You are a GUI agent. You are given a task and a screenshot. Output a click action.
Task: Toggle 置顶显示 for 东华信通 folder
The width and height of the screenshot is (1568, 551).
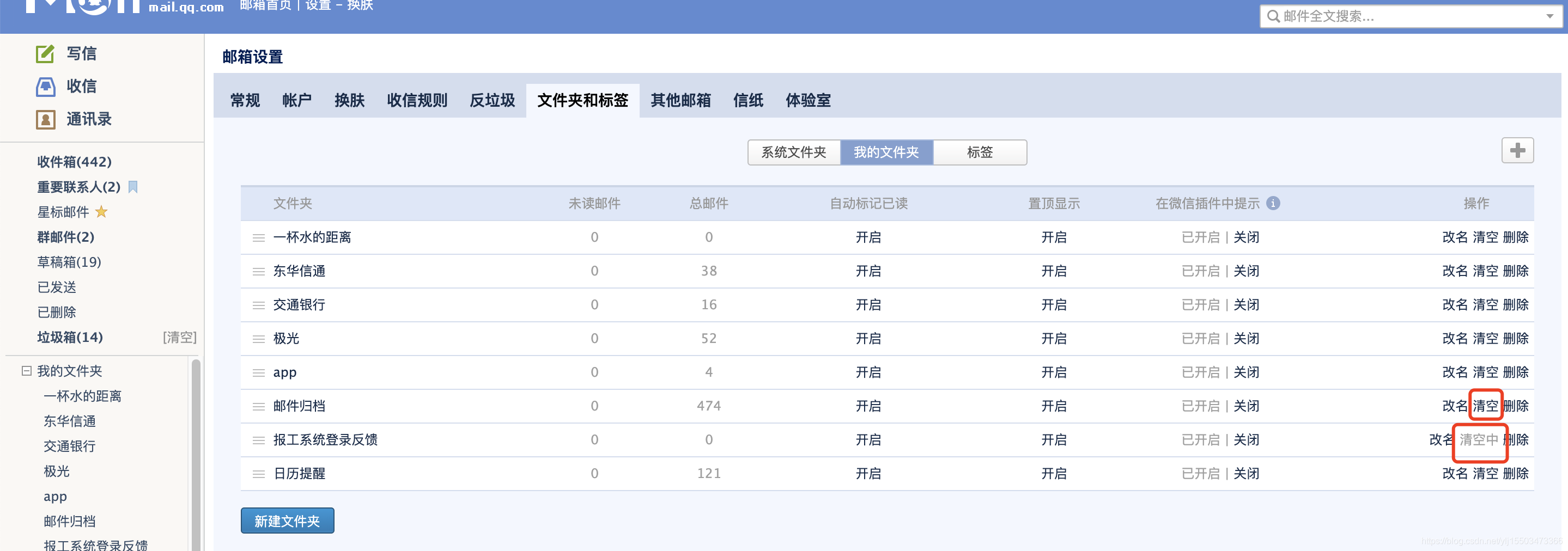[x=1054, y=271]
